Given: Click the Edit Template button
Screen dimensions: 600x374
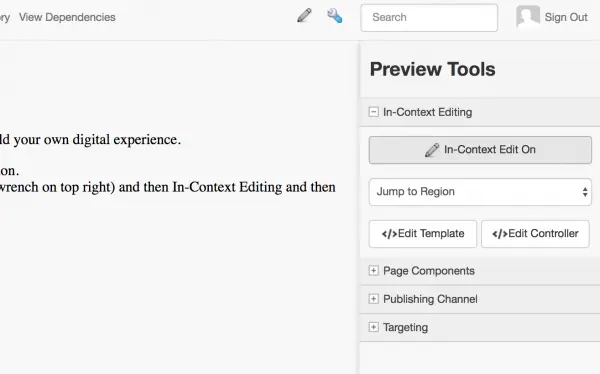Looking at the screenshot, I should pyautogui.click(x=423, y=234).
